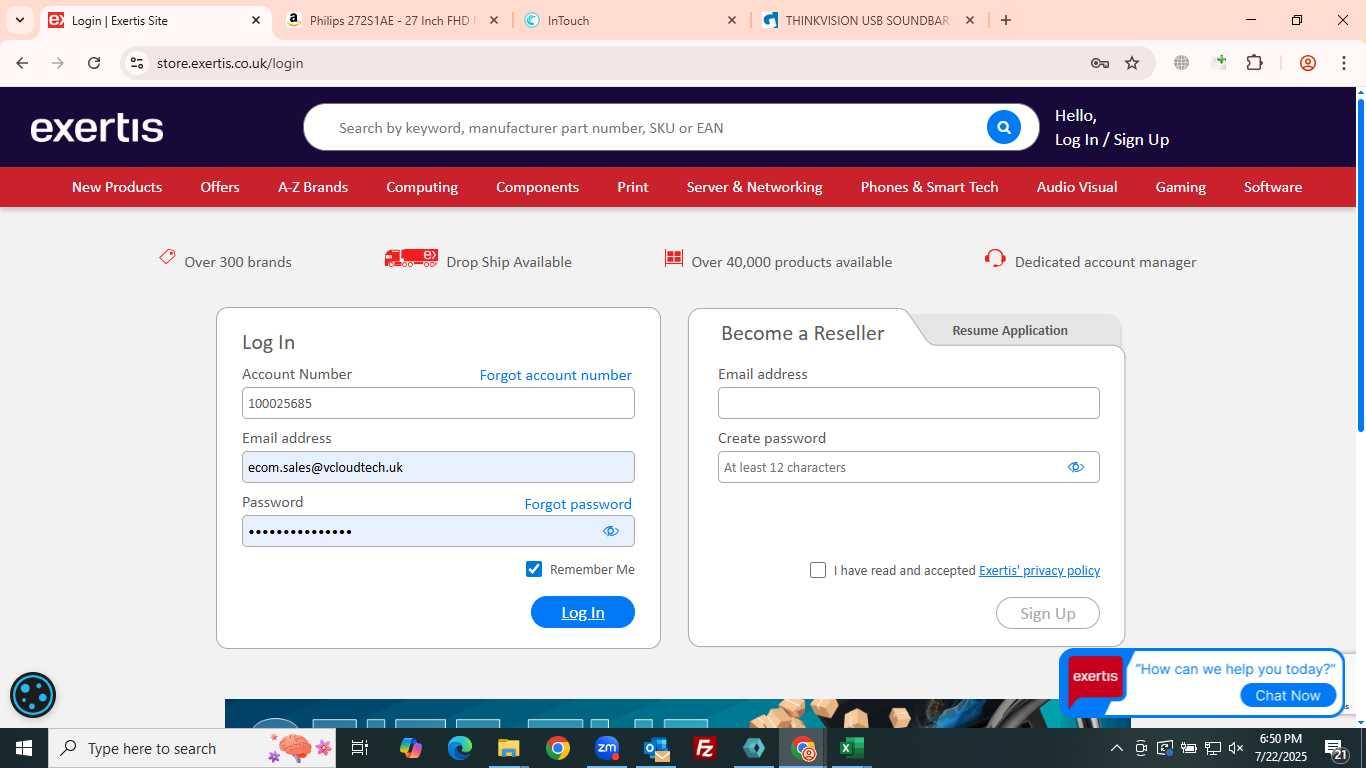Open Excel from taskbar
Image resolution: width=1366 pixels, height=768 pixels.
[x=852, y=748]
